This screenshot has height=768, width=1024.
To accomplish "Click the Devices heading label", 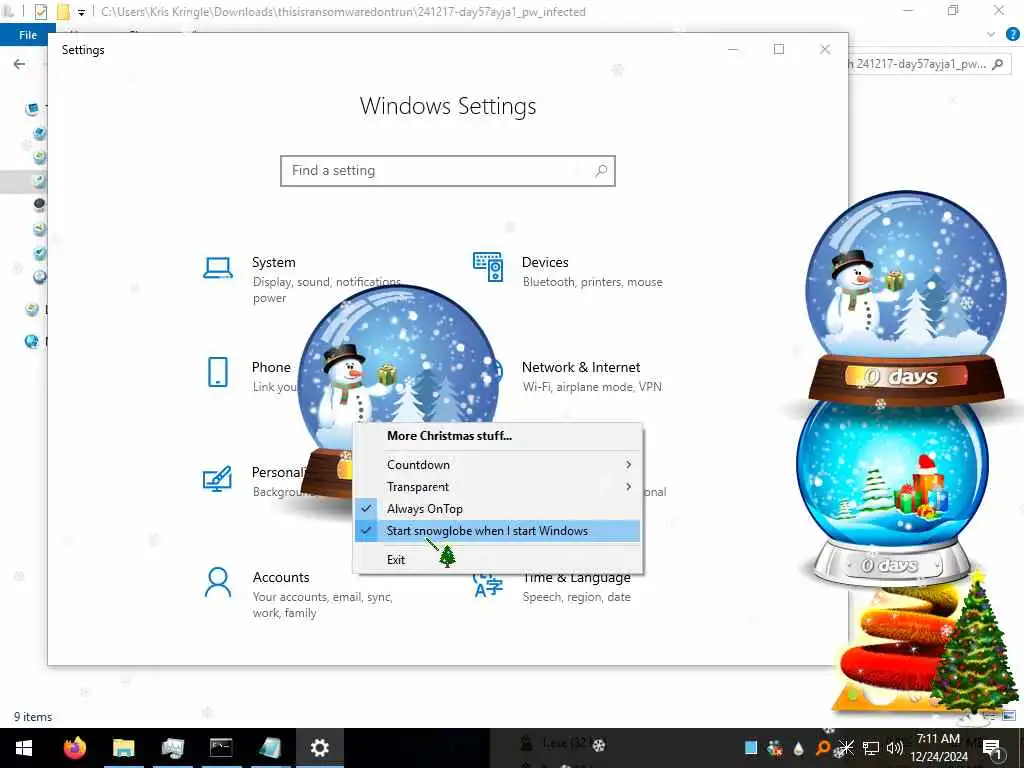I will point(545,263).
